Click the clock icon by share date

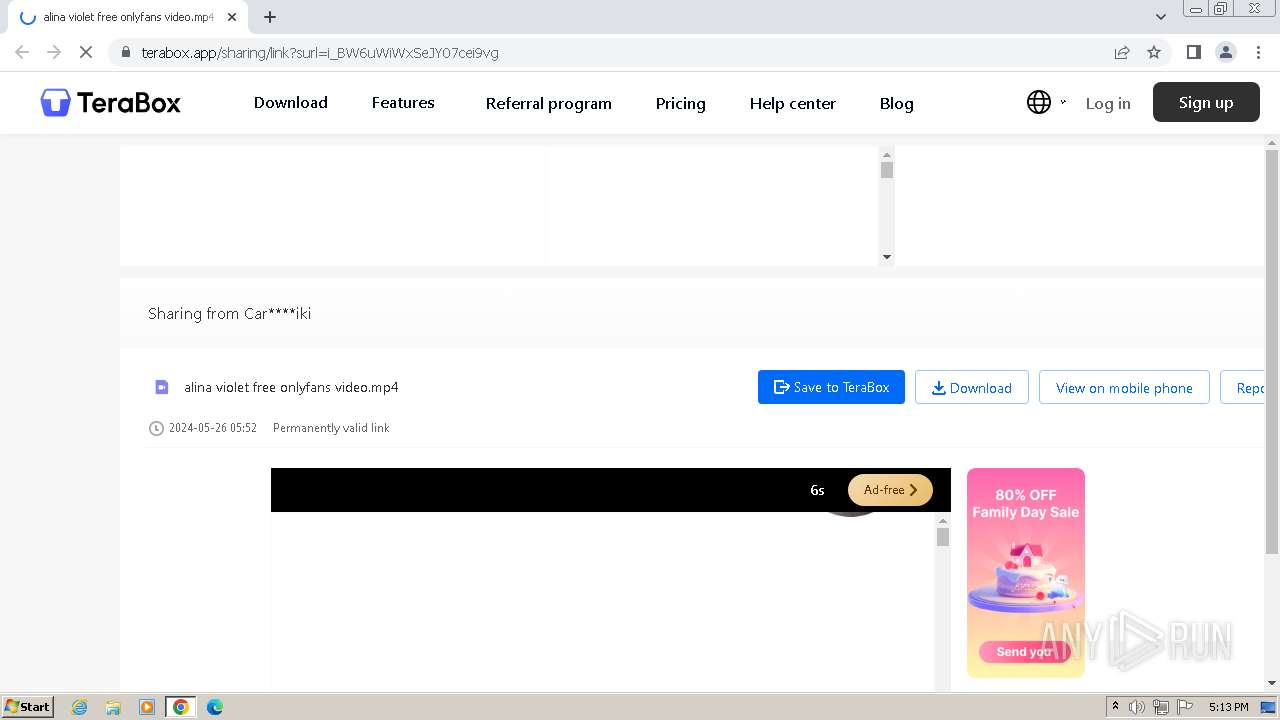[156, 428]
